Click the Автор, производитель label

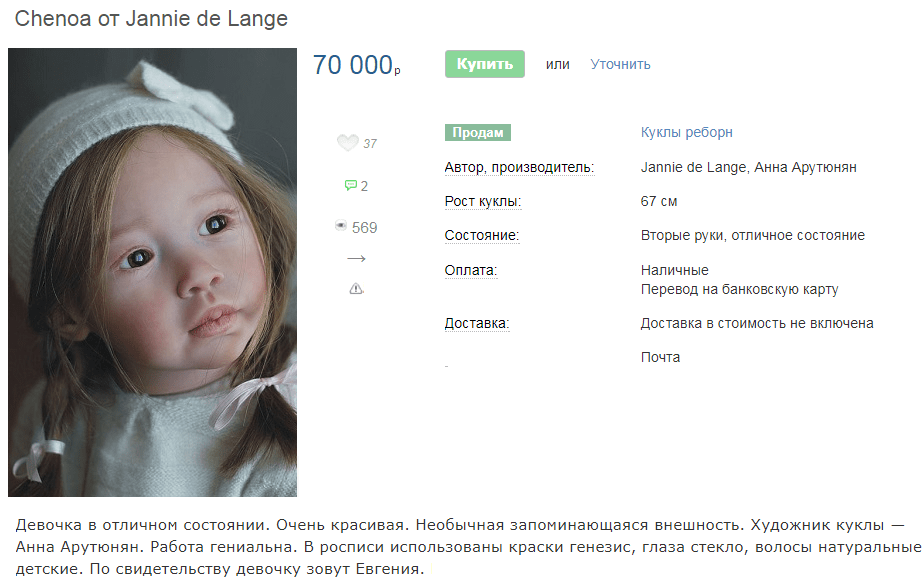coord(519,167)
